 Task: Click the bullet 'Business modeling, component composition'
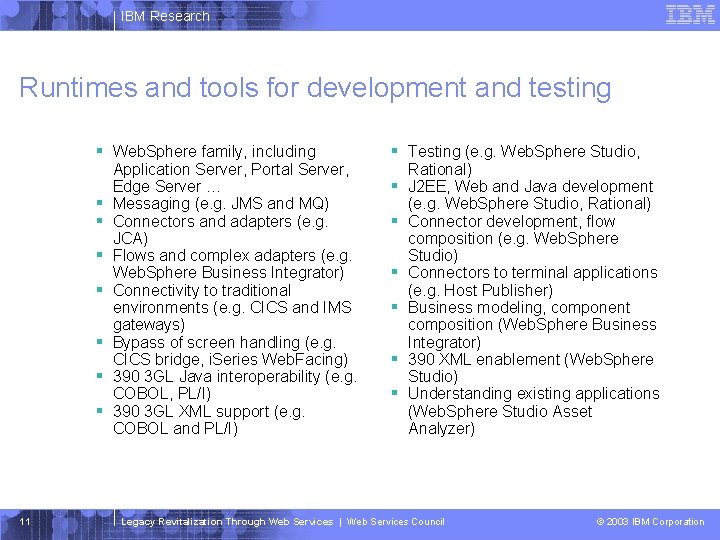click(532, 325)
